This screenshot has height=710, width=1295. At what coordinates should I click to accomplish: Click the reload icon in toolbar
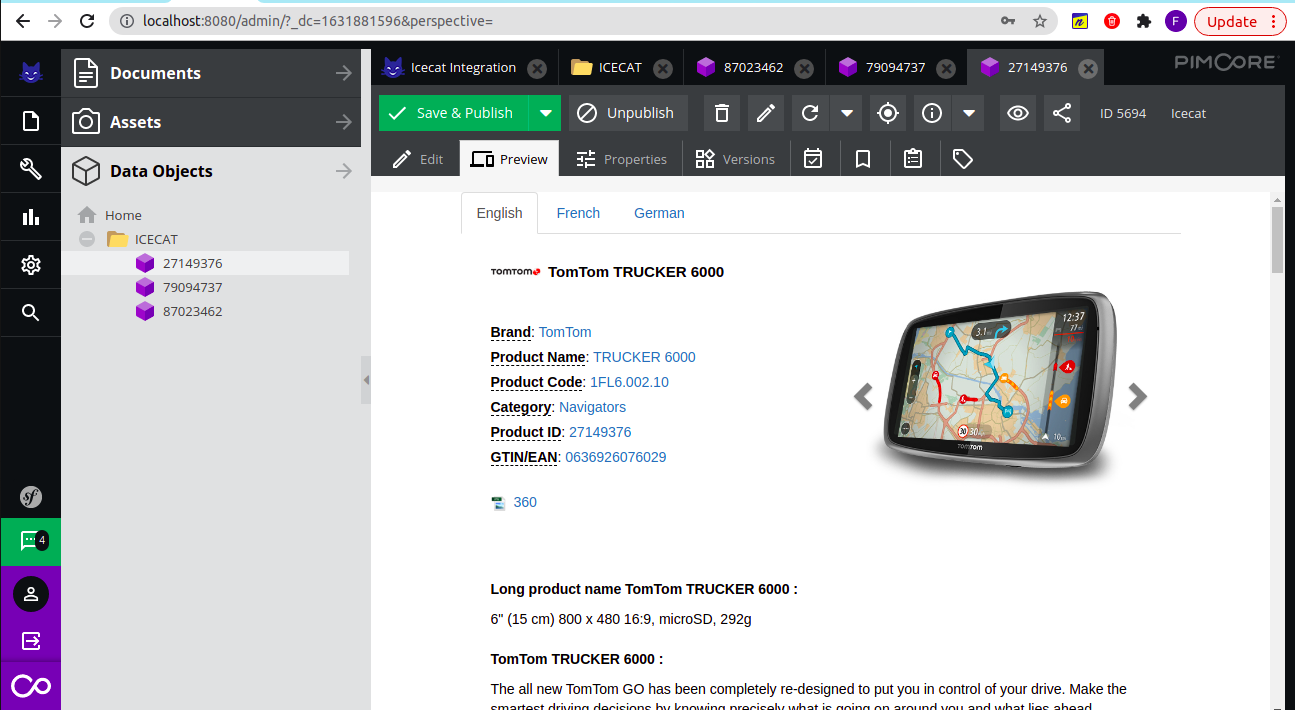coord(810,113)
